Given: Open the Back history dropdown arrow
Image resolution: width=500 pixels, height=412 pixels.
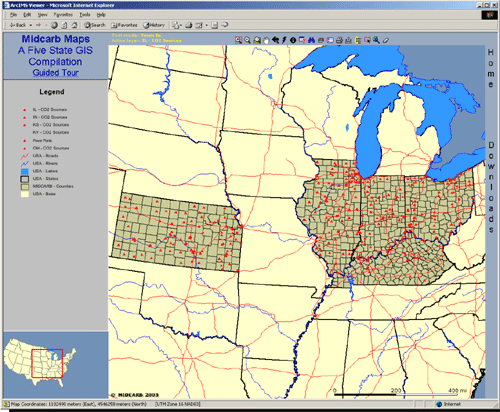Looking at the screenshot, I should point(31,25).
